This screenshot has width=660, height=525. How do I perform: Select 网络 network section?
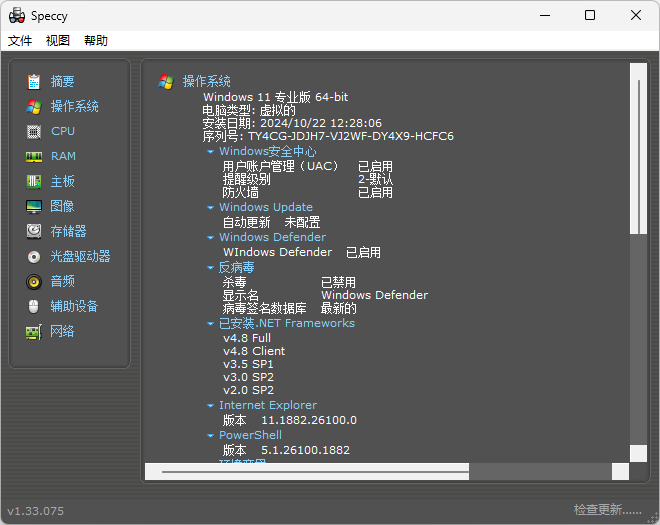(62, 331)
